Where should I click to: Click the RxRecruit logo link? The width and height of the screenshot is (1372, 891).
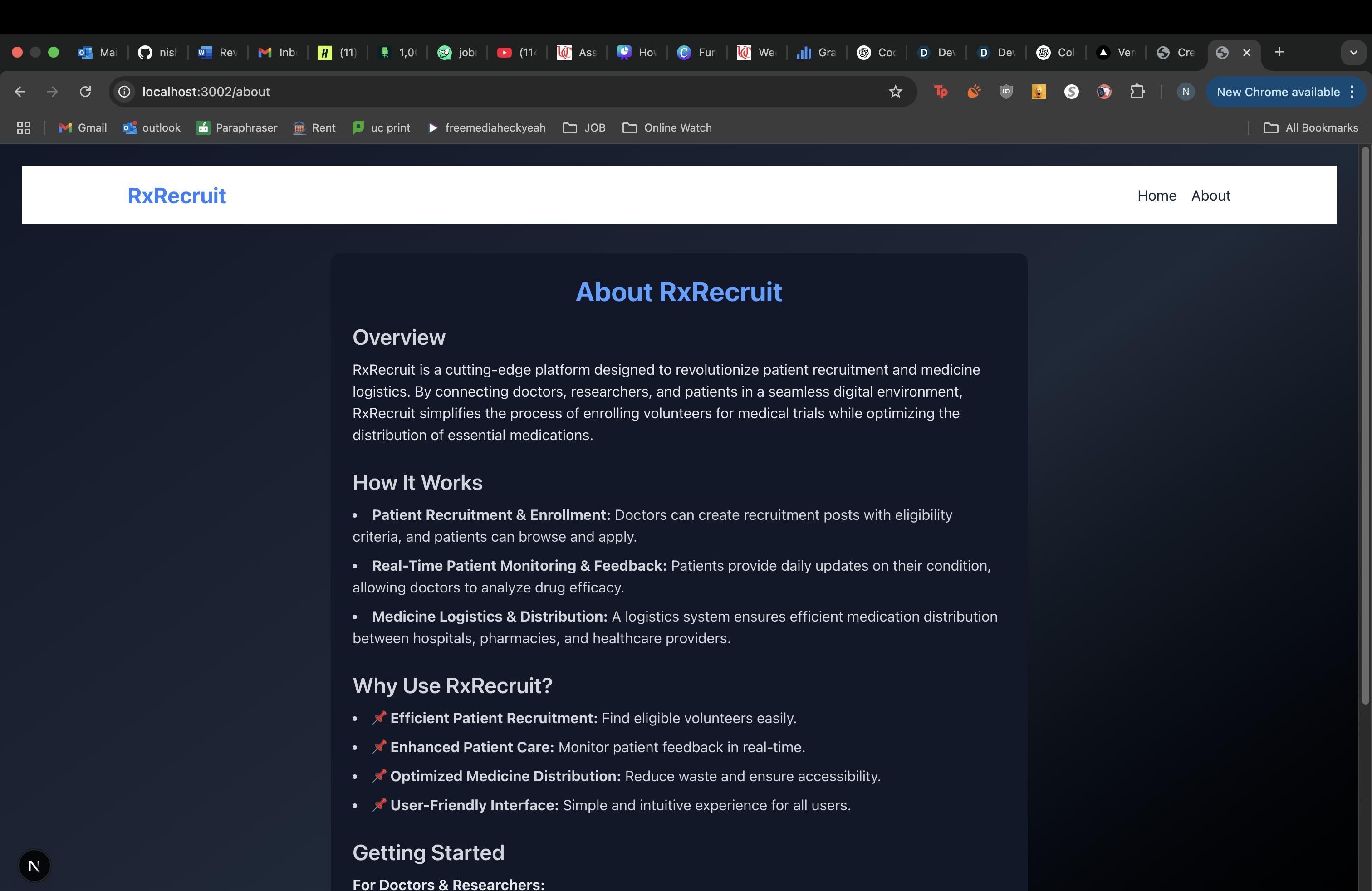[176, 196]
